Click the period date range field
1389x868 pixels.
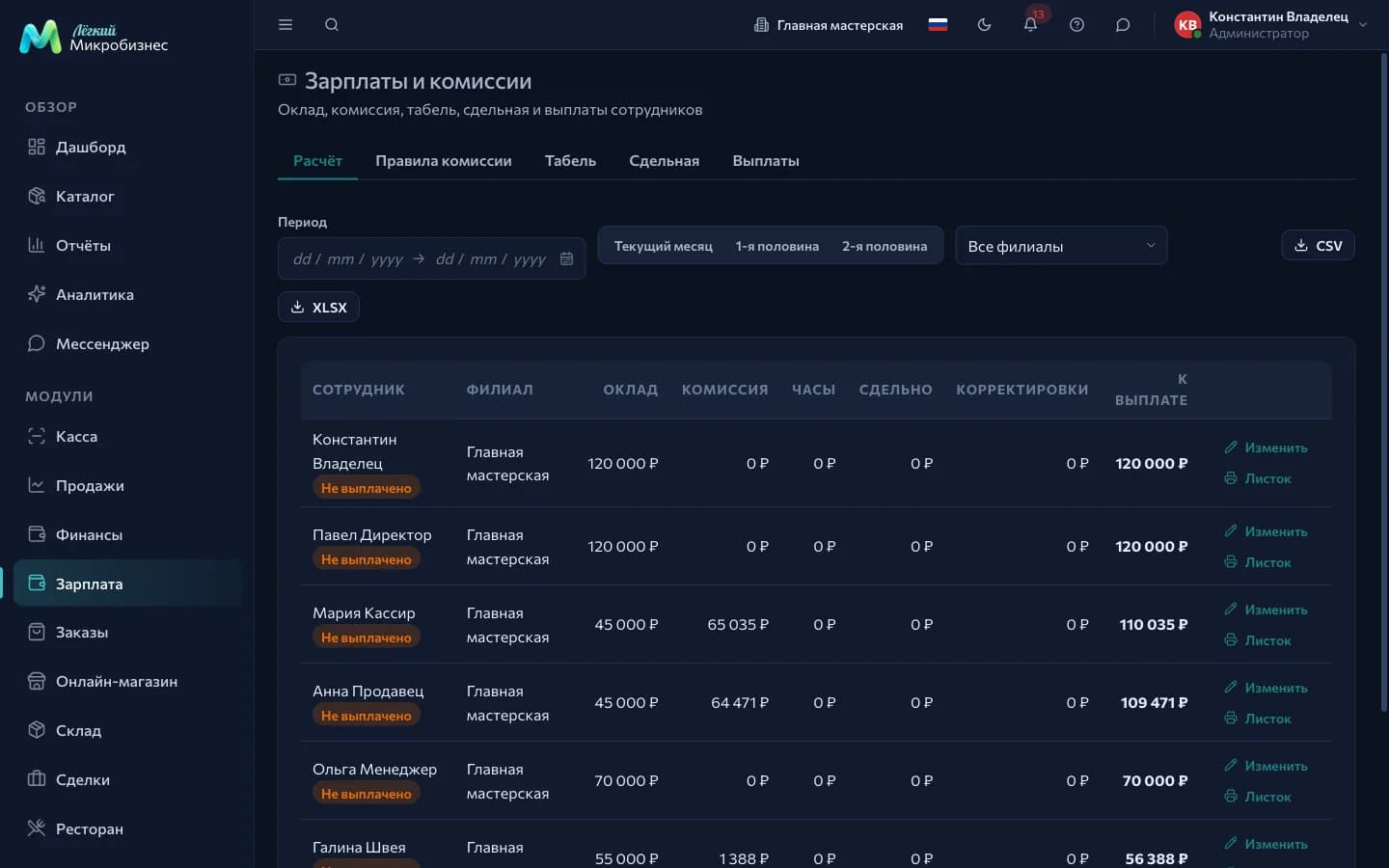tap(431, 258)
